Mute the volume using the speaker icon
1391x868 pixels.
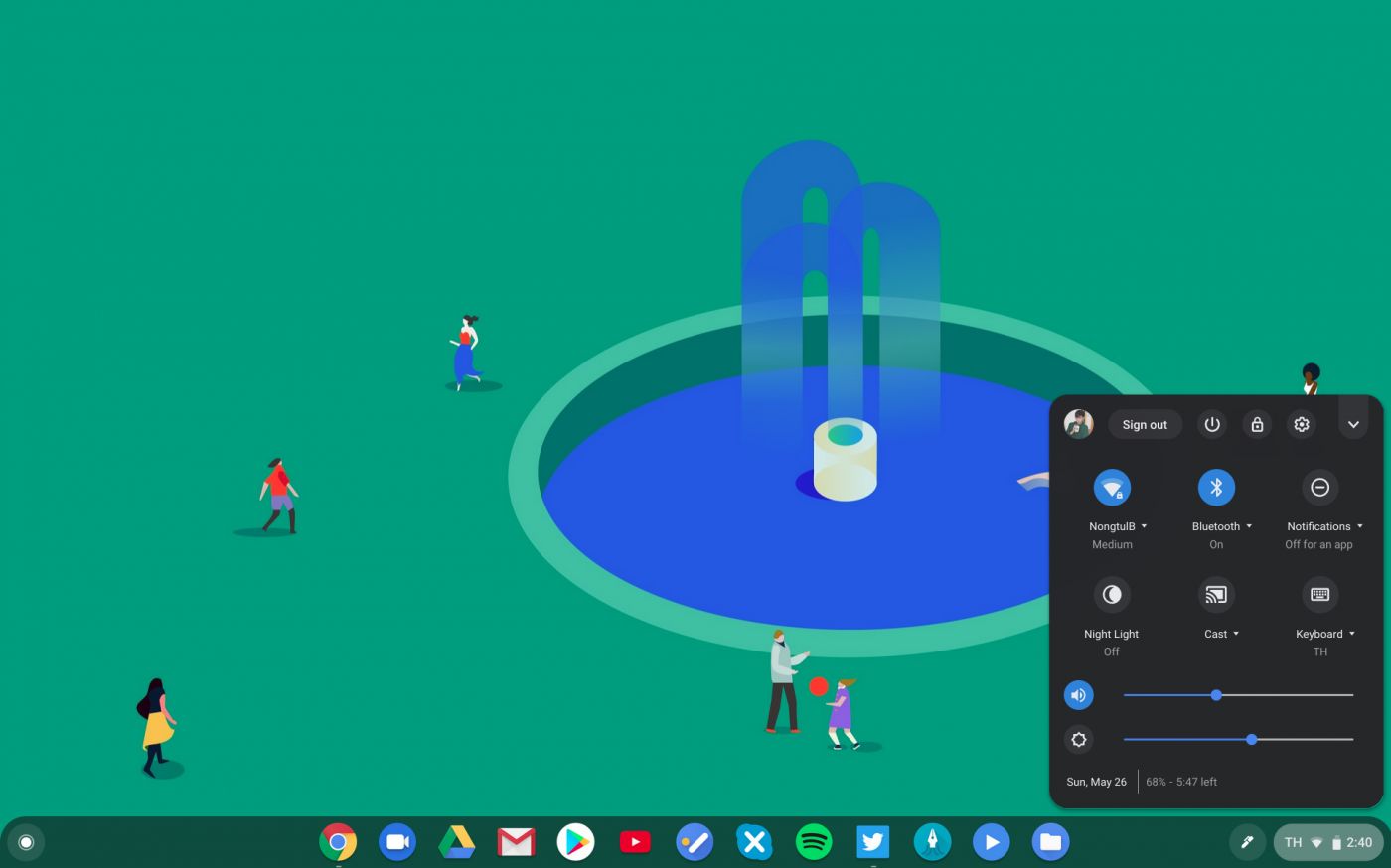(1079, 695)
